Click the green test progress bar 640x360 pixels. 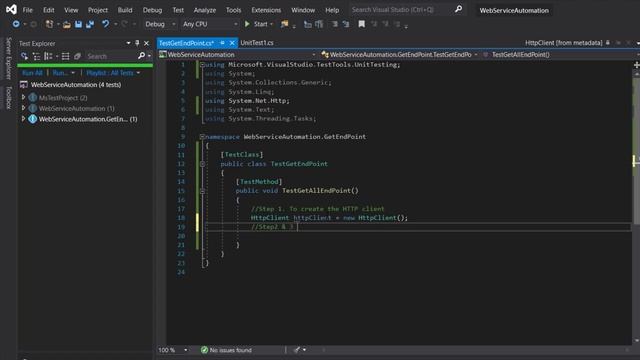pos(85,65)
